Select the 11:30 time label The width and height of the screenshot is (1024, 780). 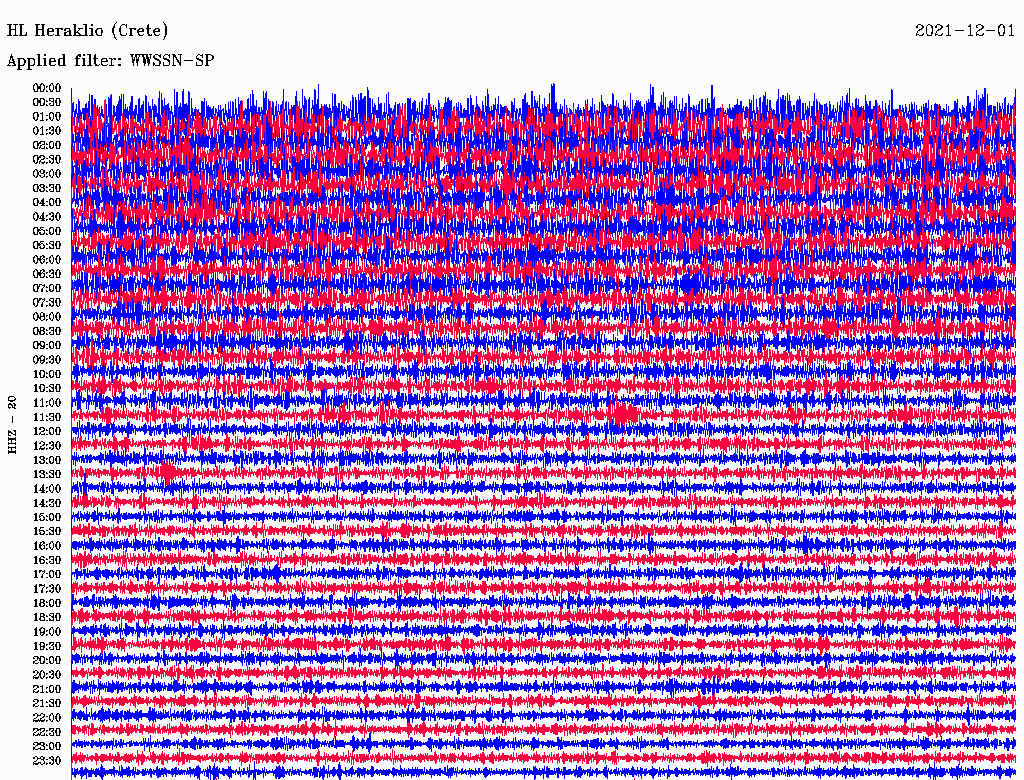(46, 417)
